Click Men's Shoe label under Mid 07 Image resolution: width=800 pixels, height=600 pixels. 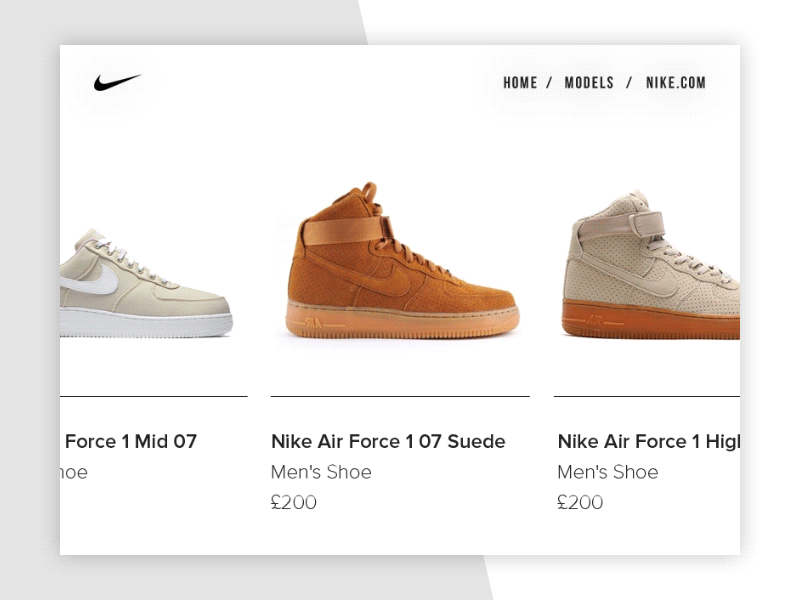pyautogui.click(x=75, y=472)
